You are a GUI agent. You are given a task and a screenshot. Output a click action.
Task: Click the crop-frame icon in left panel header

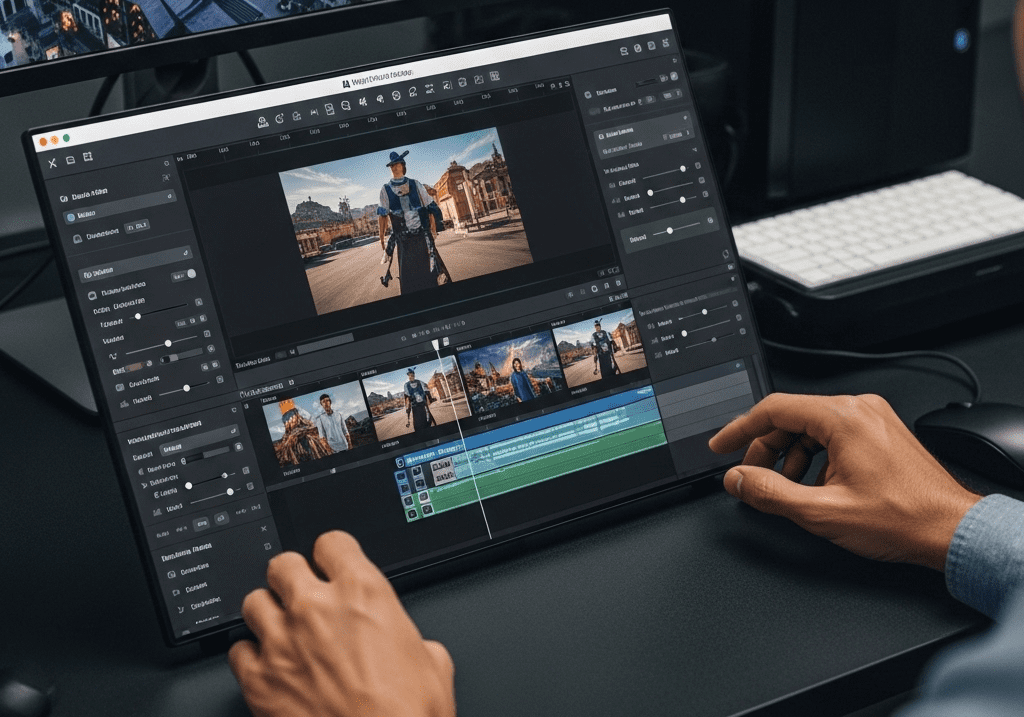click(x=88, y=157)
